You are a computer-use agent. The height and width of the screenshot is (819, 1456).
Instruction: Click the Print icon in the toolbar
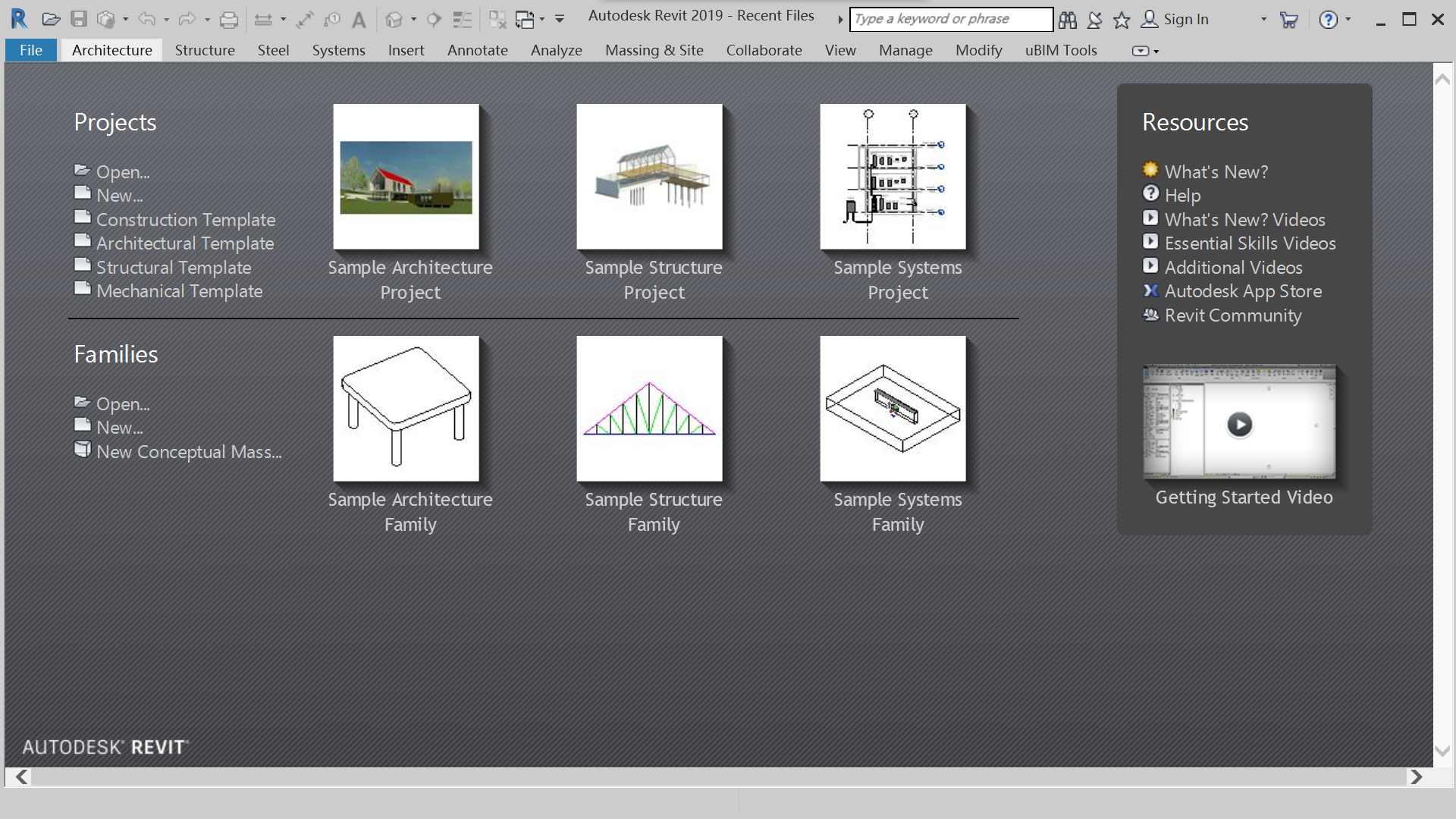coord(228,20)
